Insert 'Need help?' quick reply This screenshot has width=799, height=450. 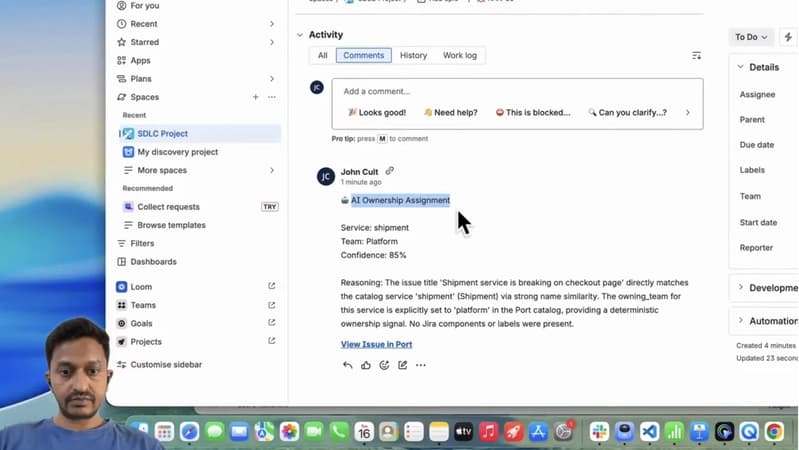[451, 113]
